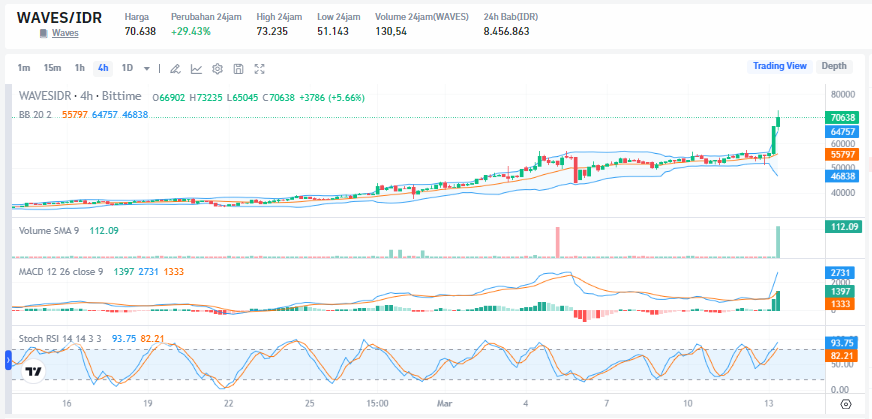Select the 1m timeframe
This screenshot has width=872, height=419.
coord(23,68)
